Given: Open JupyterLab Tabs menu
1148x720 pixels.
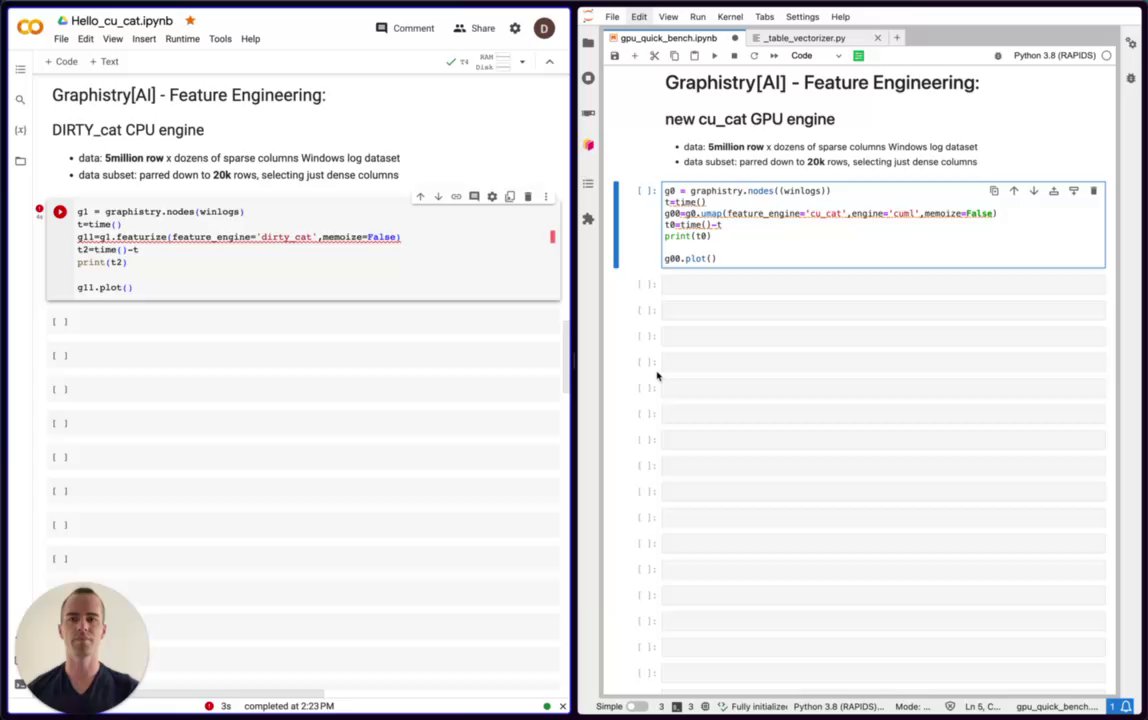Looking at the screenshot, I should (x=764, y=17).
